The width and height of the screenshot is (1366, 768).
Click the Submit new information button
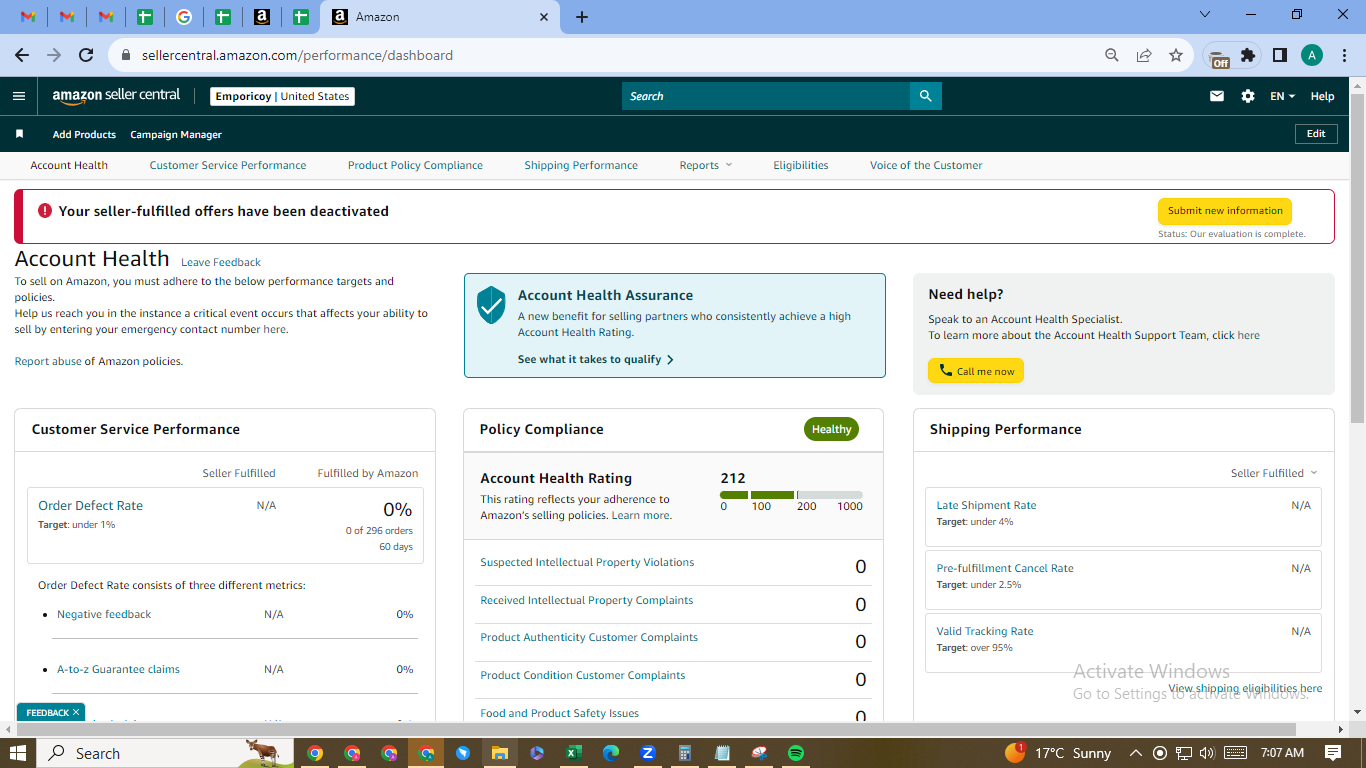click(1225, 211)
